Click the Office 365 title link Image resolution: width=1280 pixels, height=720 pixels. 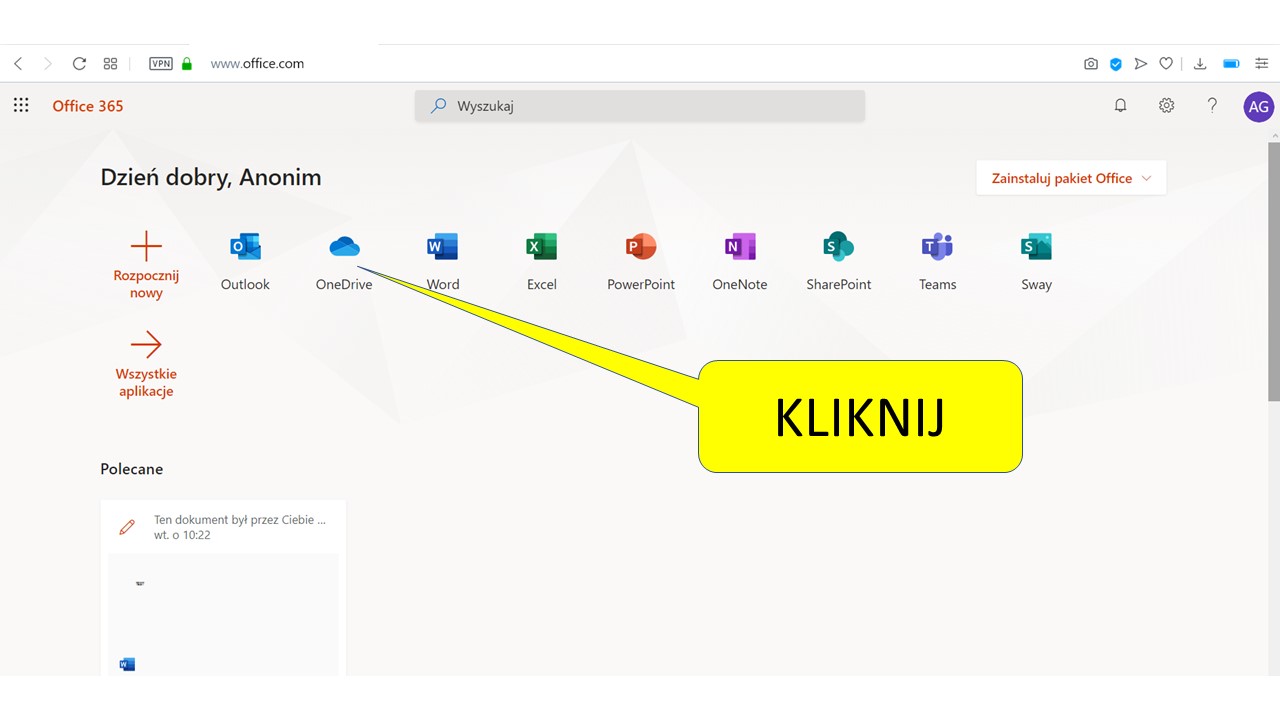88,106
